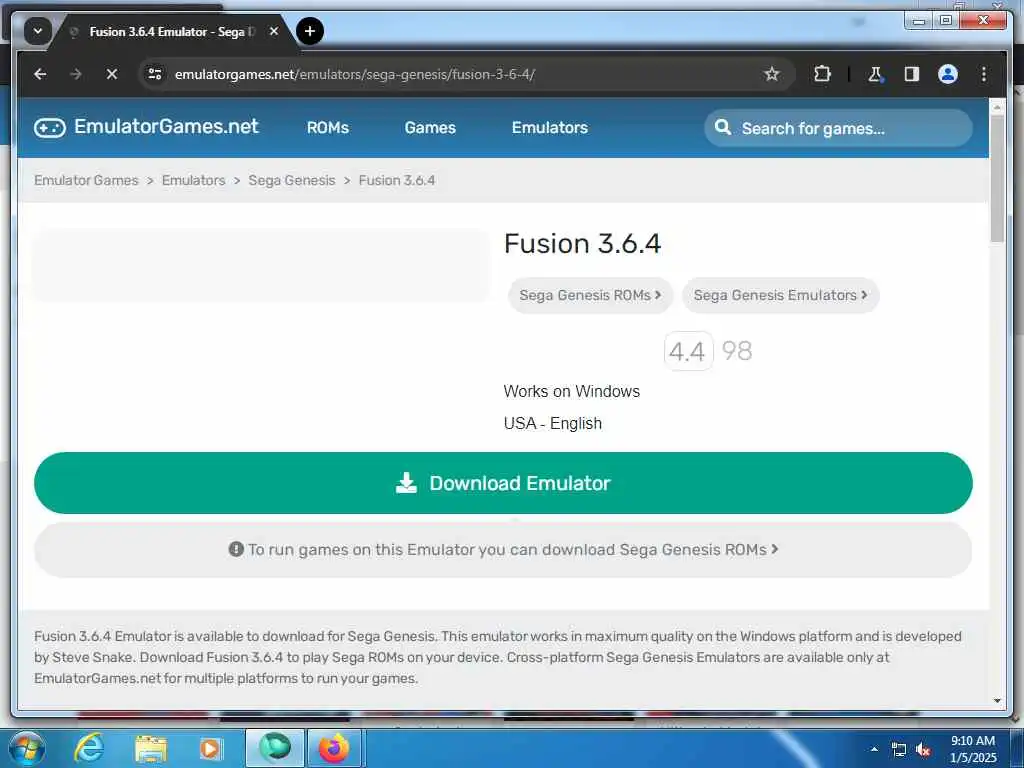Click the muted volume tray icon
The width and height of the screenshot is (1024, 768).
pyautogui.click(x=923, y=749)
